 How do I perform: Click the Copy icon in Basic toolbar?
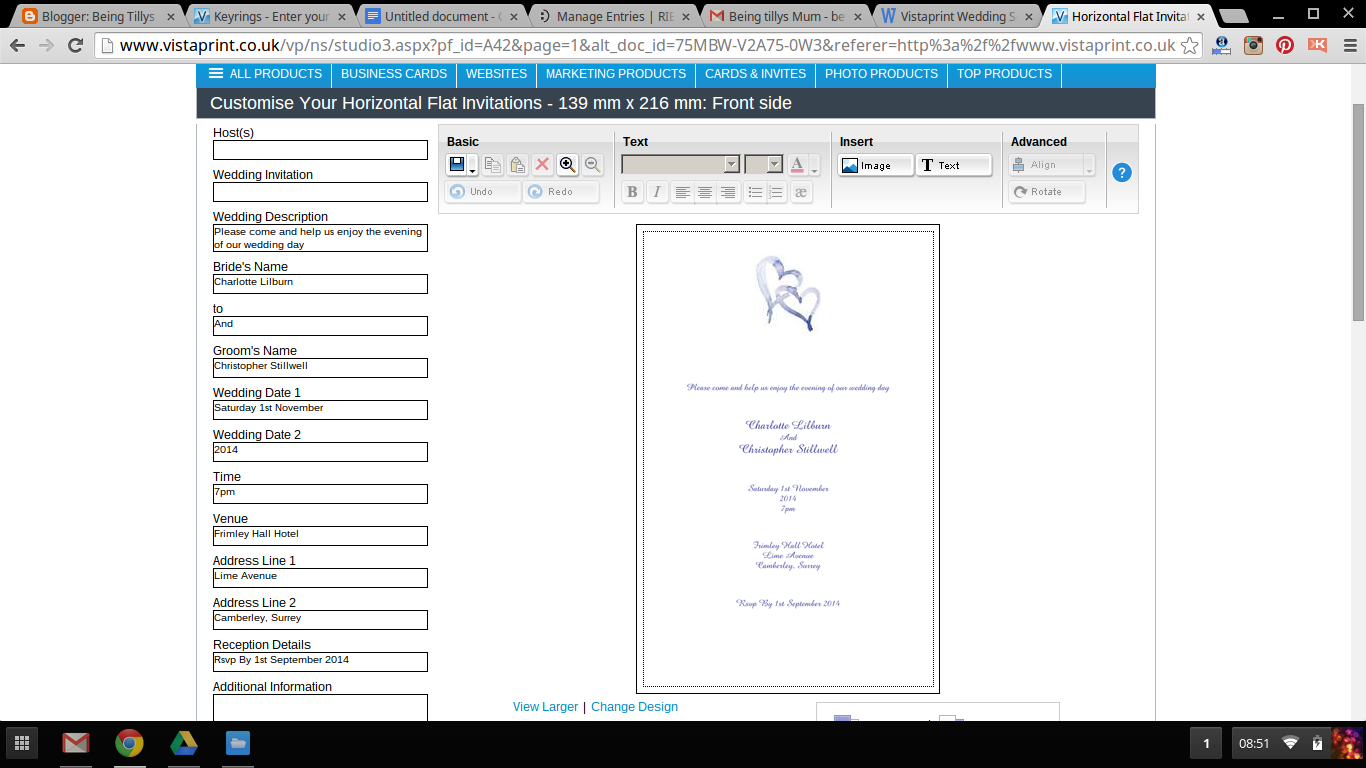tap(492, 165)
